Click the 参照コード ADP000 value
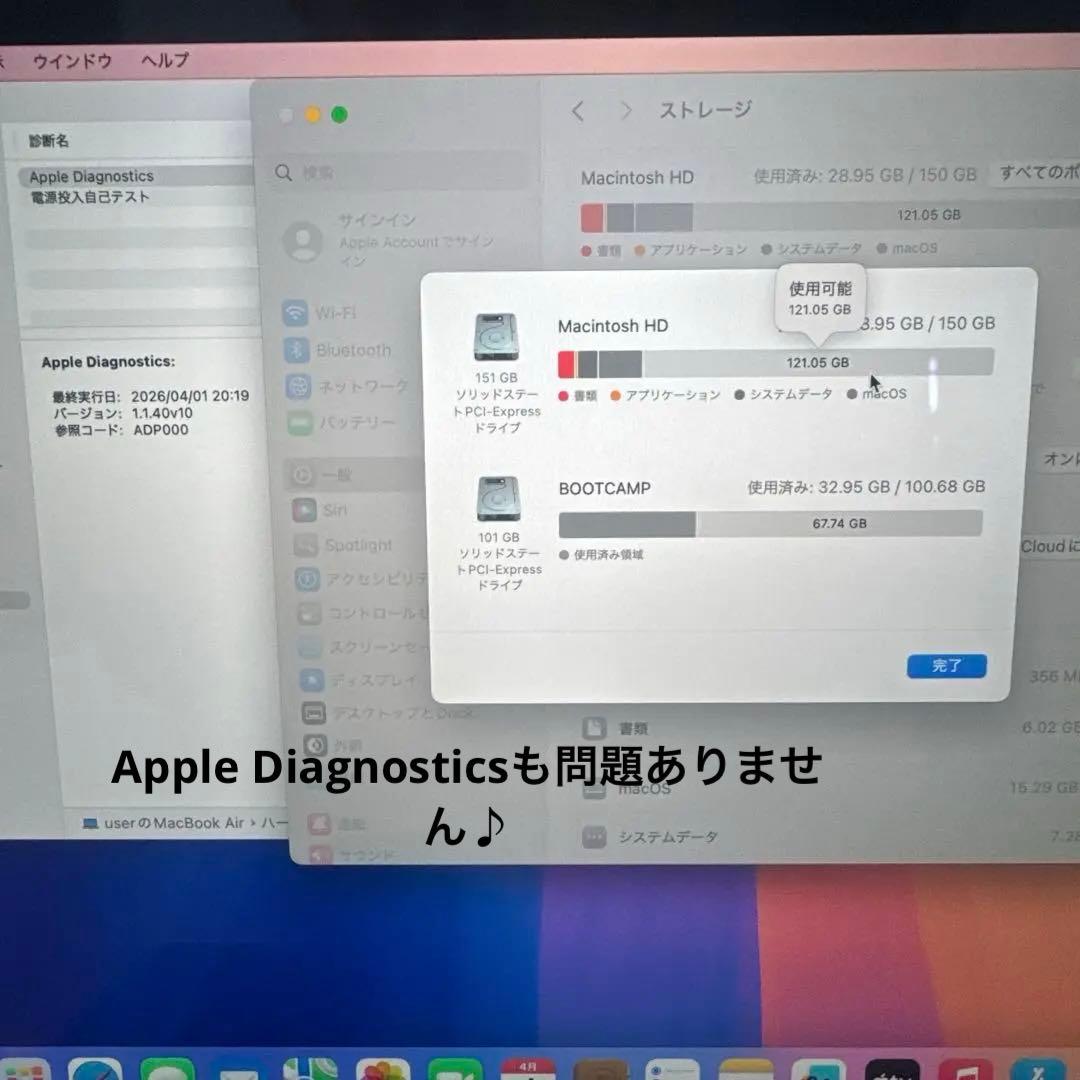The width and height of the screenshot is (1080, 1080). (x=160, y=430)
